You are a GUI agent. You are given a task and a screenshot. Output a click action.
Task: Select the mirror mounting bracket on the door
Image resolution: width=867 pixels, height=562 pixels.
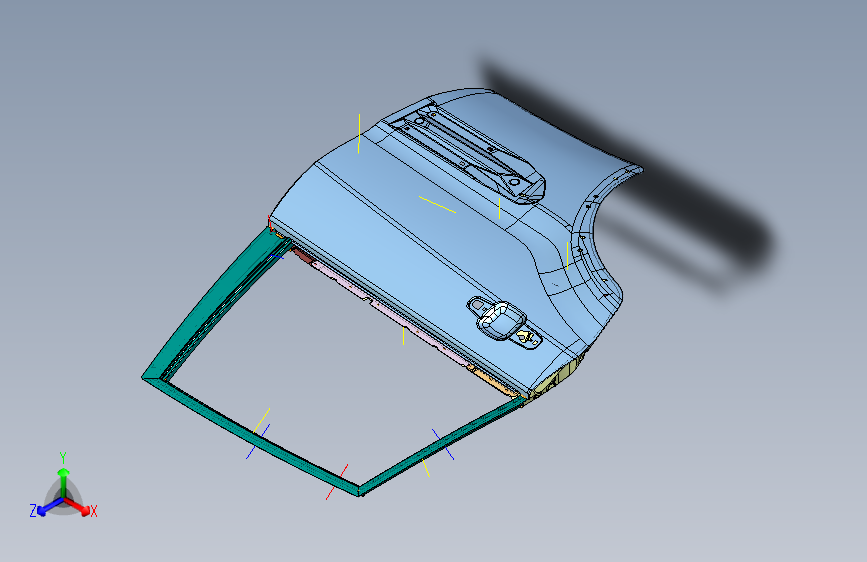(470, 152)
